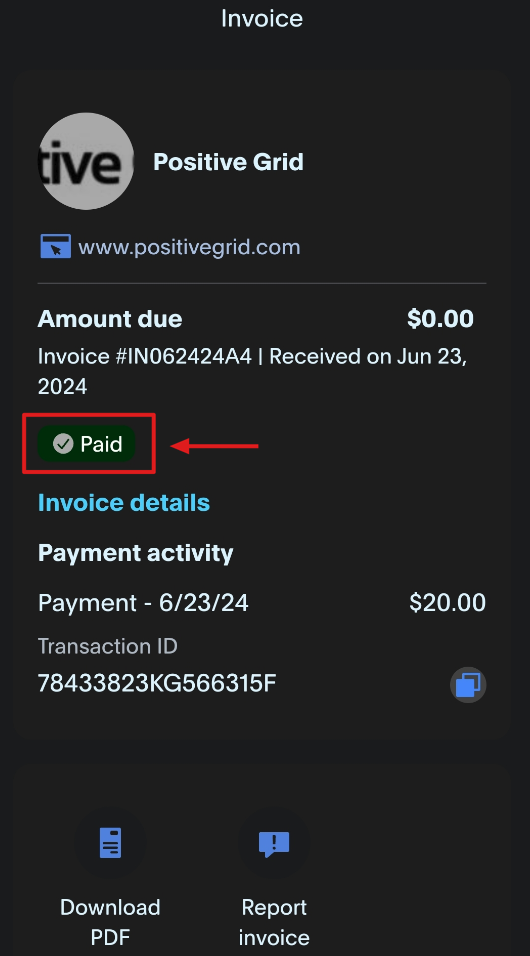Click the Report invoice speech-bubble icon
Viewport: 530px width, 956px height.
tap(274, 844)
